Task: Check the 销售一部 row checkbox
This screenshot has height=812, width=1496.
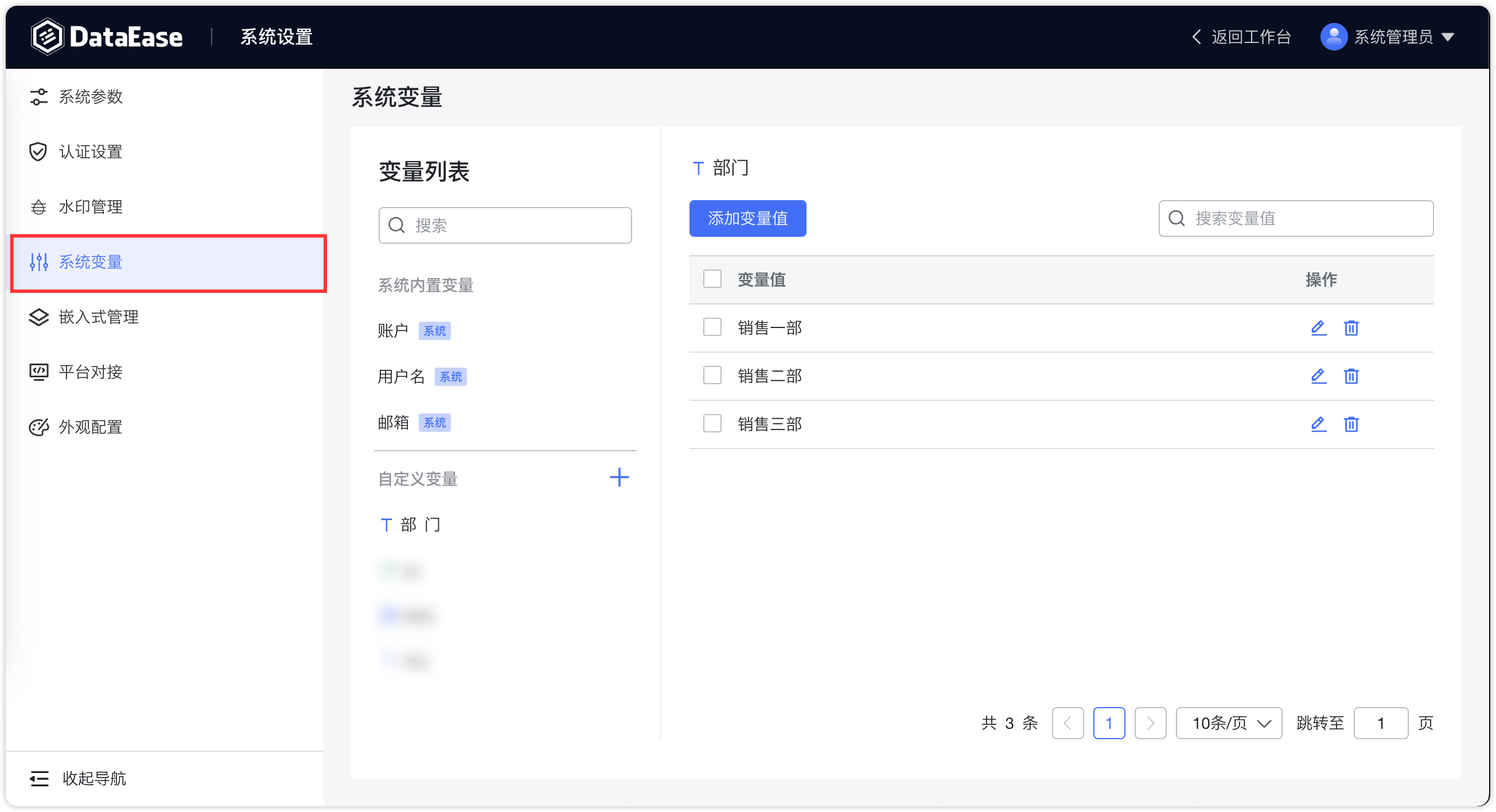Action: 712,327
